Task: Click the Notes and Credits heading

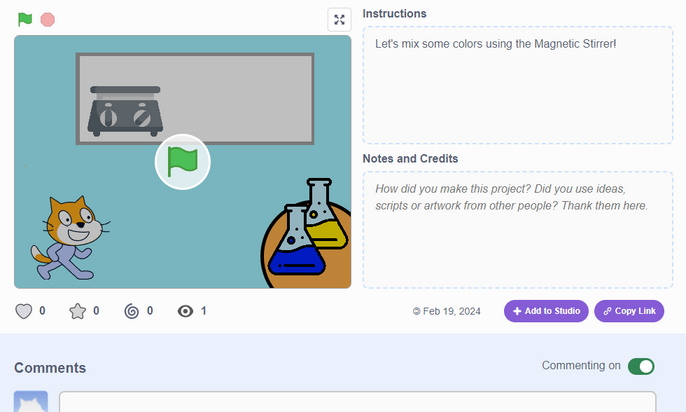Action: [x=410, y=158]
